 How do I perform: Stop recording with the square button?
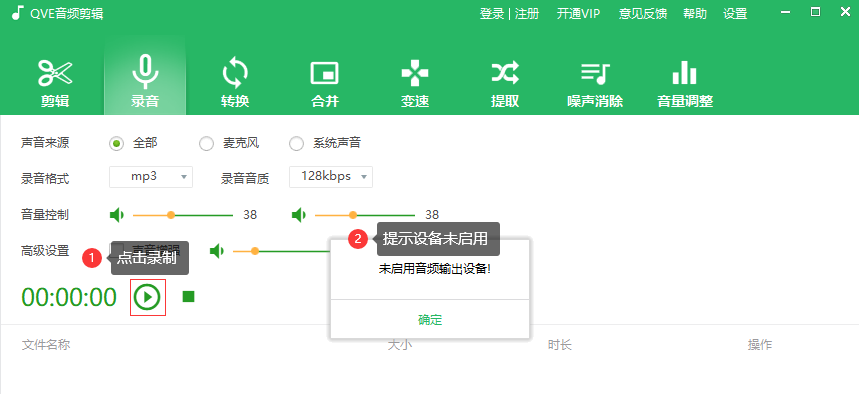(188, 296)
